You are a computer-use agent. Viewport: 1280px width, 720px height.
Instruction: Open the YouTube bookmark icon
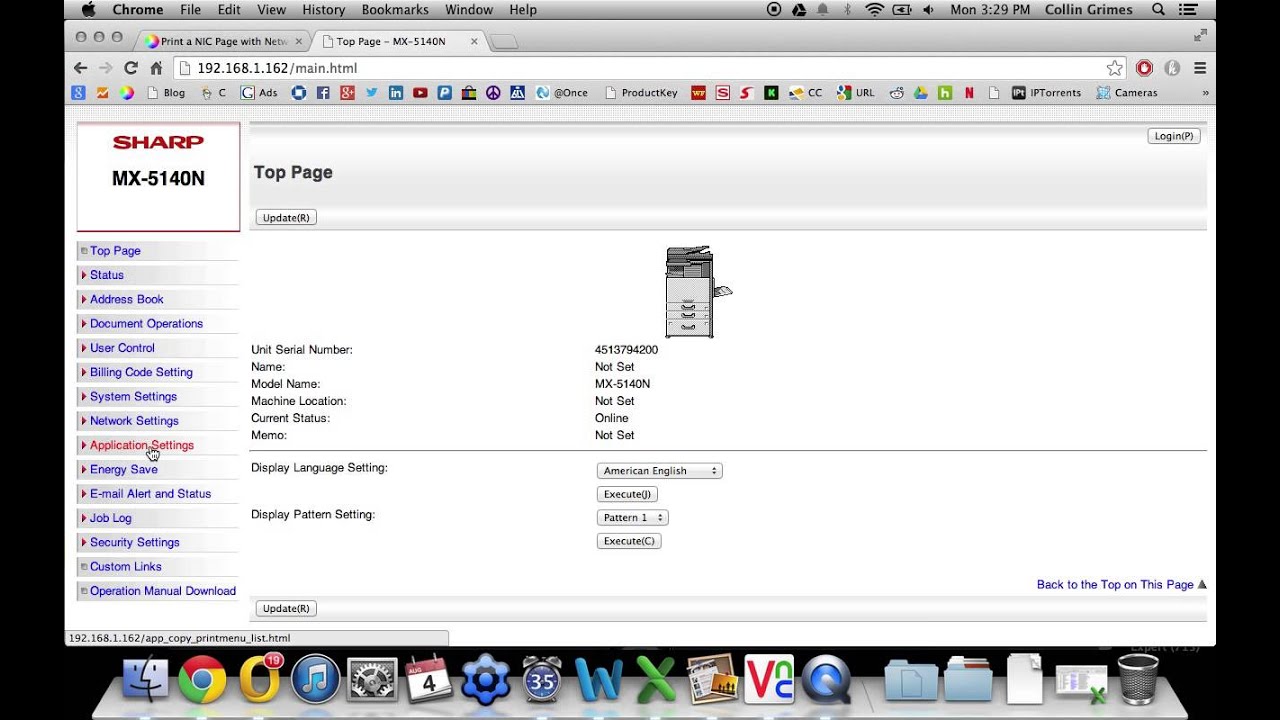[x=420, y=92]
